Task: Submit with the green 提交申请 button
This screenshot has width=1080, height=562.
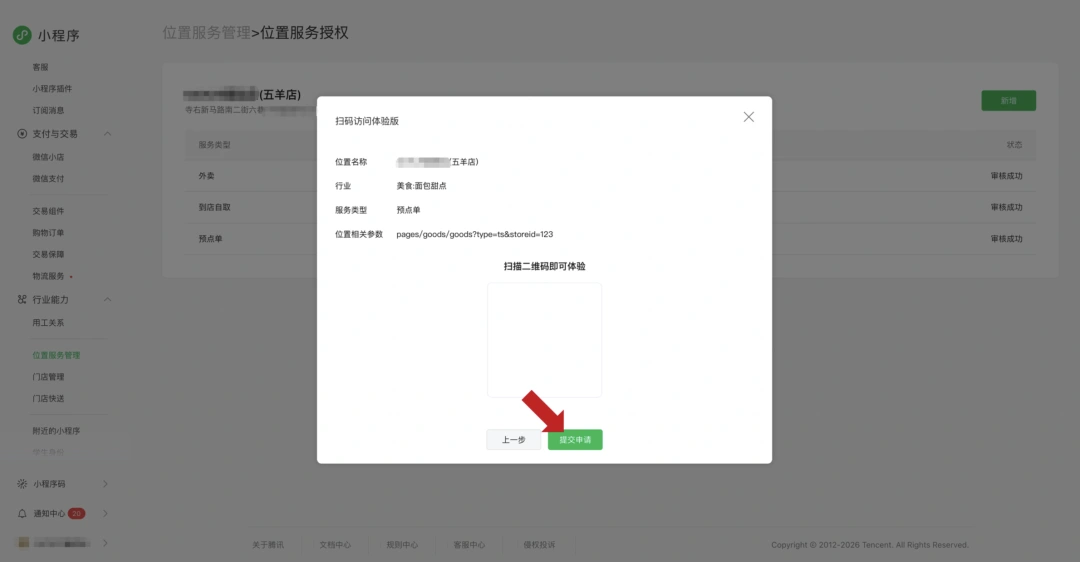Action: tap(575, 439)
